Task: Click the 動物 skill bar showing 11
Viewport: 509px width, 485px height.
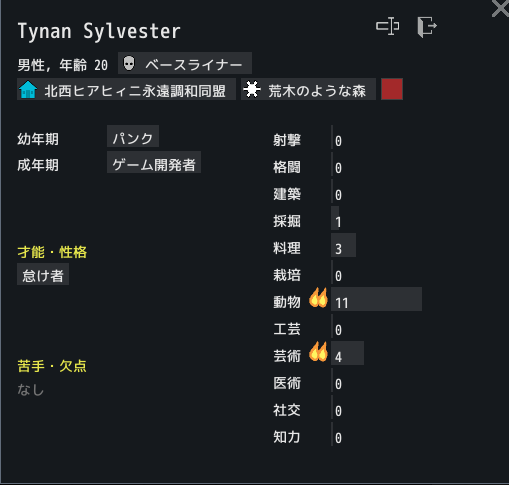Action: point(376,299)
